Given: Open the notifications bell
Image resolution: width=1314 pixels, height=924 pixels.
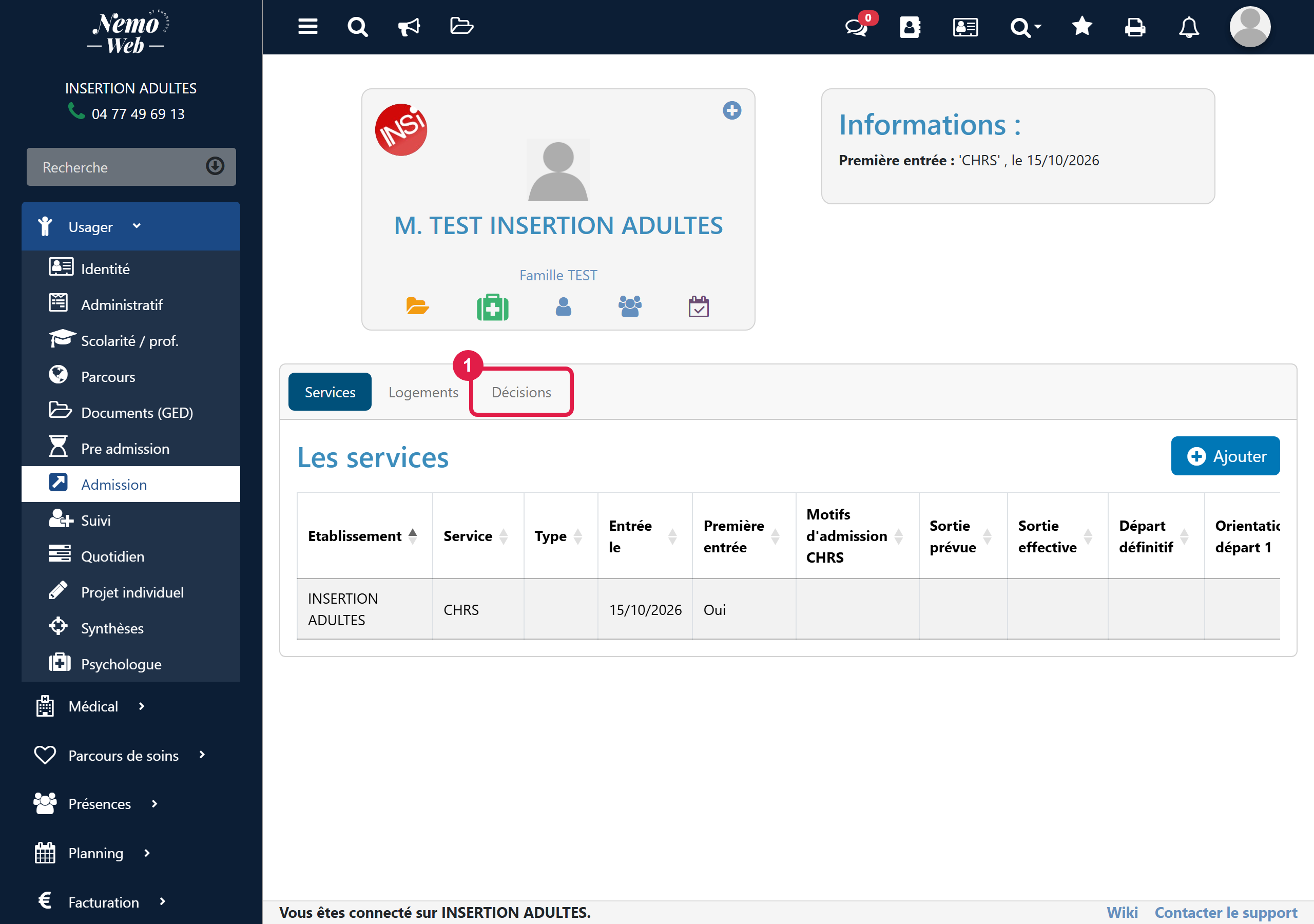Looking at the screenshot, I should pyautogui.click(x=1189, y=27).
